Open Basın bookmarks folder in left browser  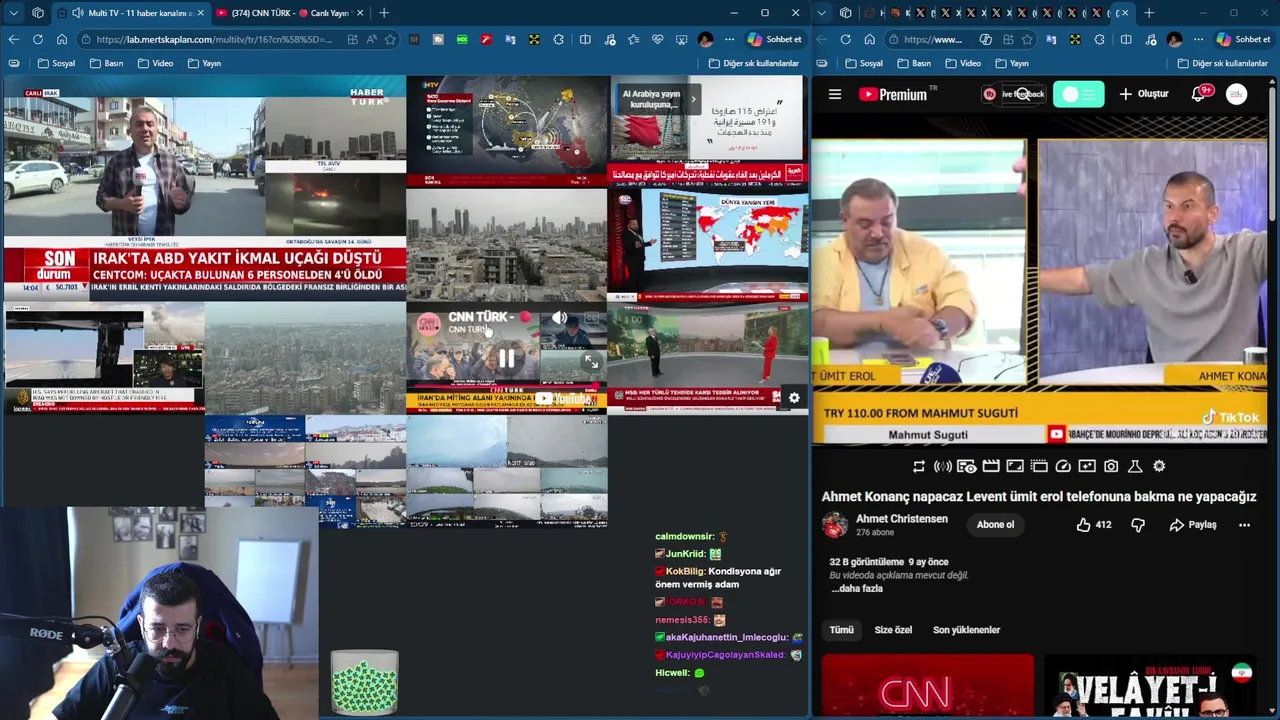pos(107,63)
